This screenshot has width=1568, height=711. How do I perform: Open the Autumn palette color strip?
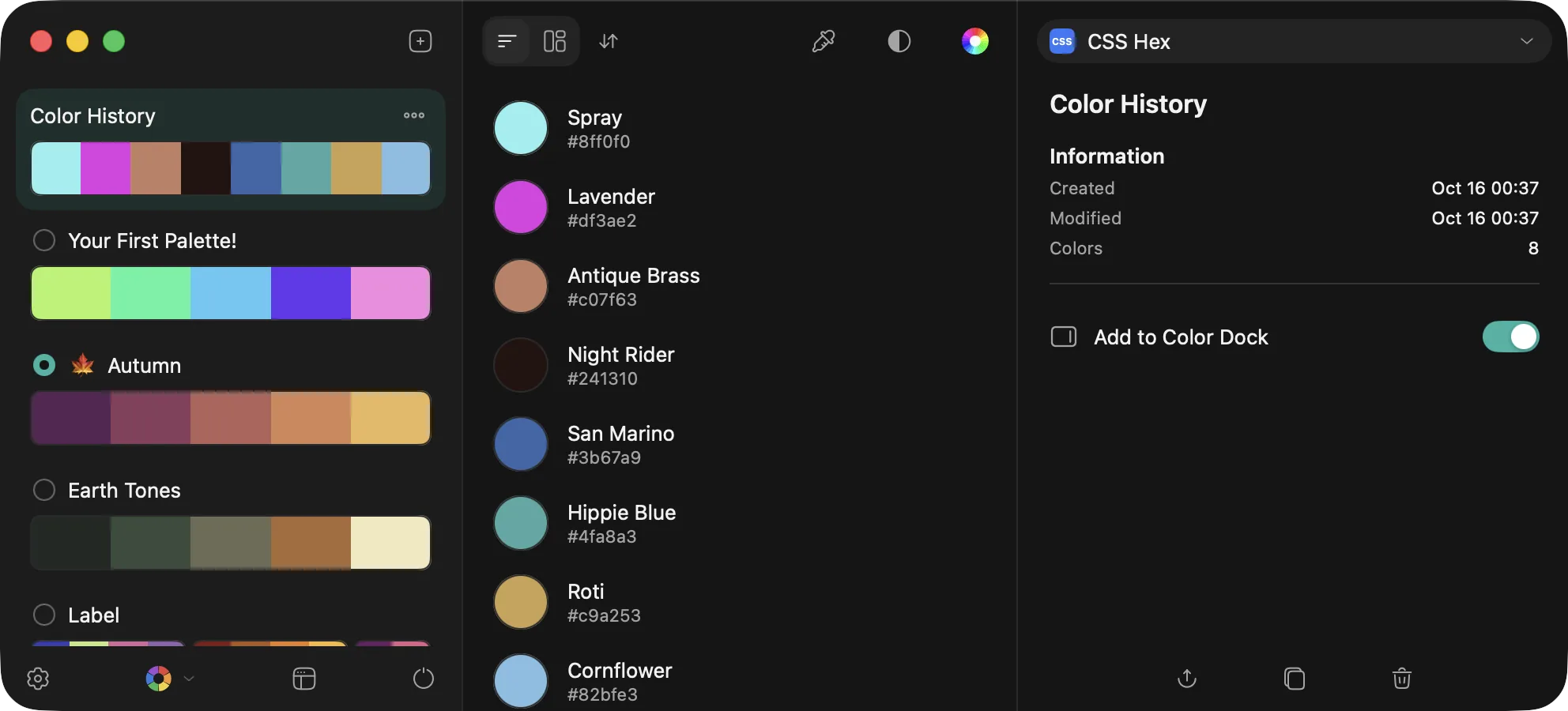coord(231,418)
